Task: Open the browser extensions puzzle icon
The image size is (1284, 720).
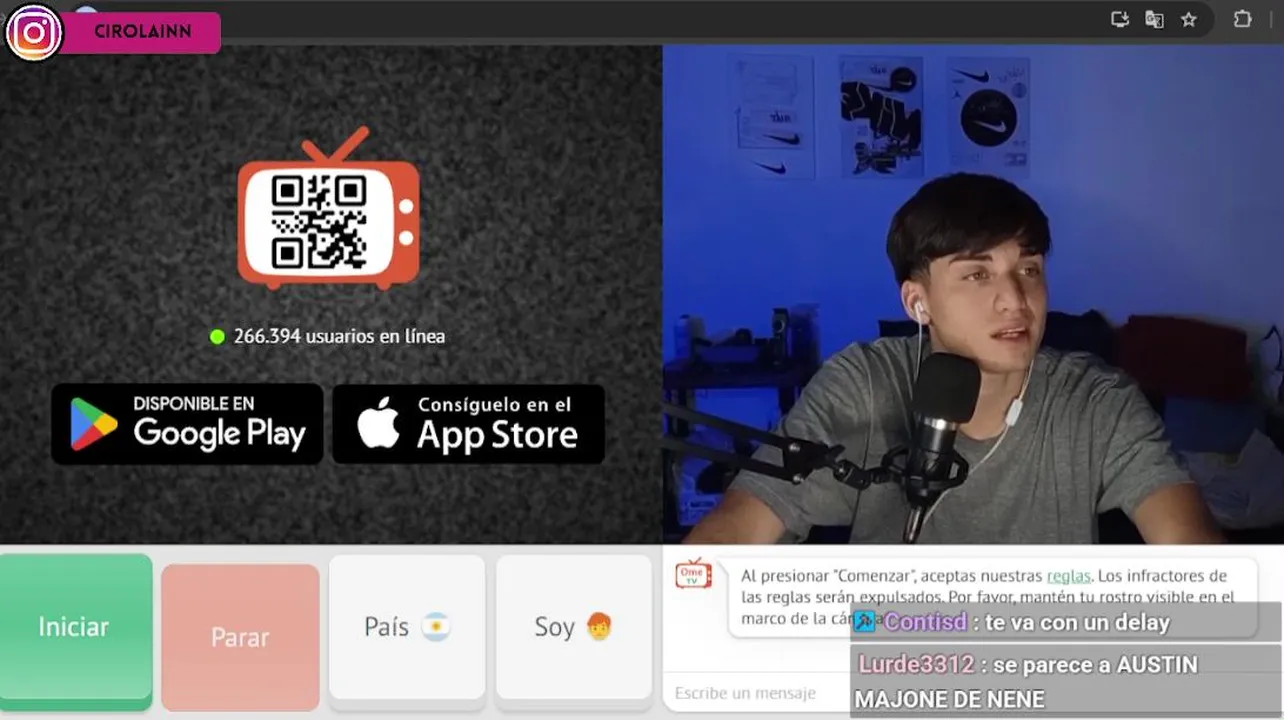Action: click(x=1243, y=19)
